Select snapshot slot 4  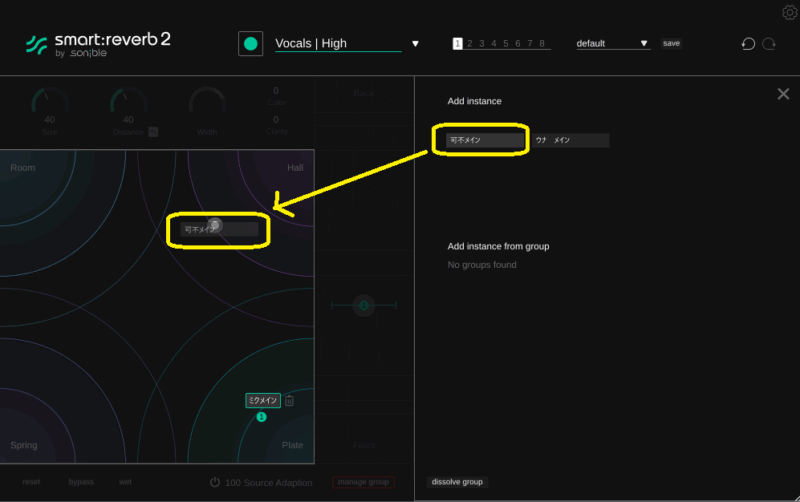coord(494,44)
